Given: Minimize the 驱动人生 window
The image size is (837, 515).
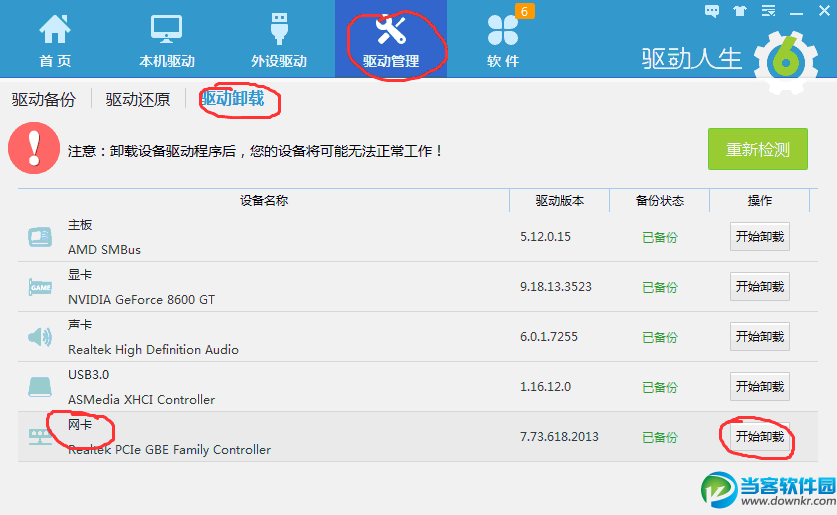Looking at the screenshot, I should click(x=796, y=12).
